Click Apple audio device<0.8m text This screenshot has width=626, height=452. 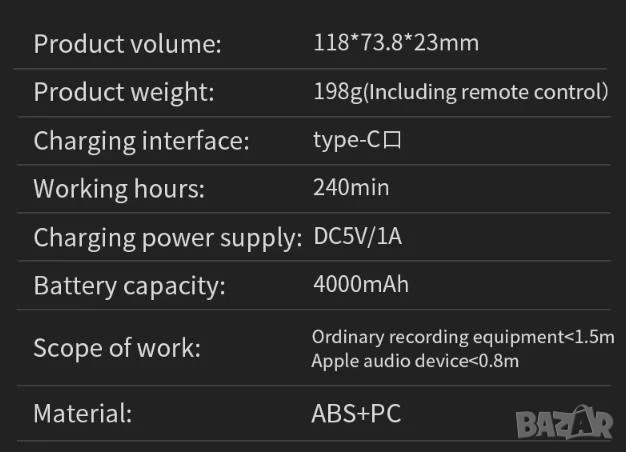[415, 361]
